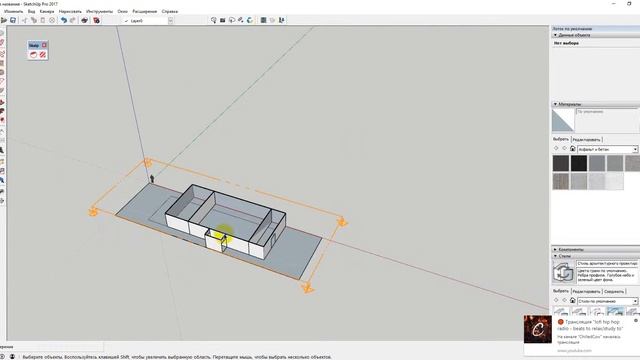
Task: Click the Paste clipboard icon
Action: 42,20
